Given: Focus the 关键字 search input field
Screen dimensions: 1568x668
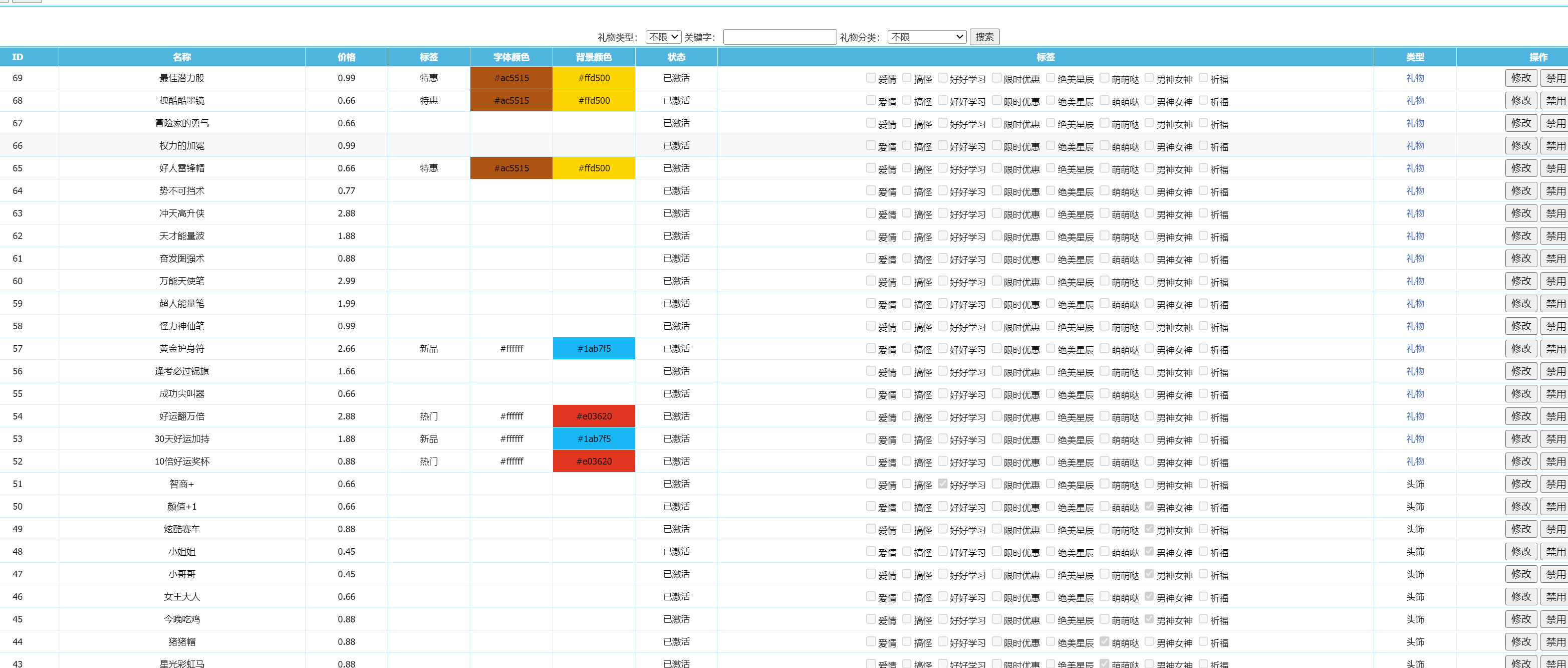Looking at the screenshot, I should coord(779,37).
